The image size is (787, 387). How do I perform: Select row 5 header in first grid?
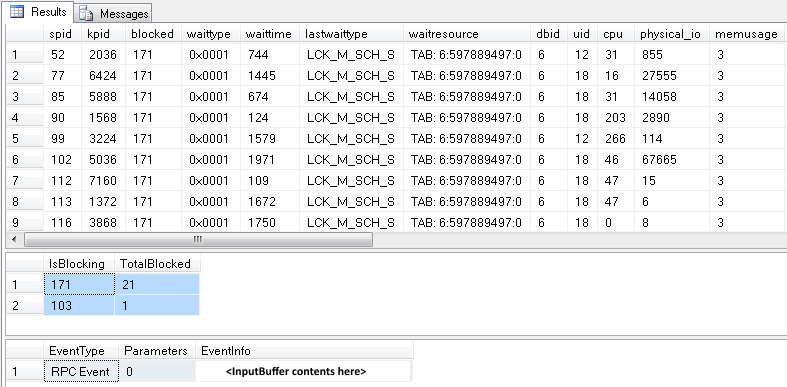click(25, 139)
